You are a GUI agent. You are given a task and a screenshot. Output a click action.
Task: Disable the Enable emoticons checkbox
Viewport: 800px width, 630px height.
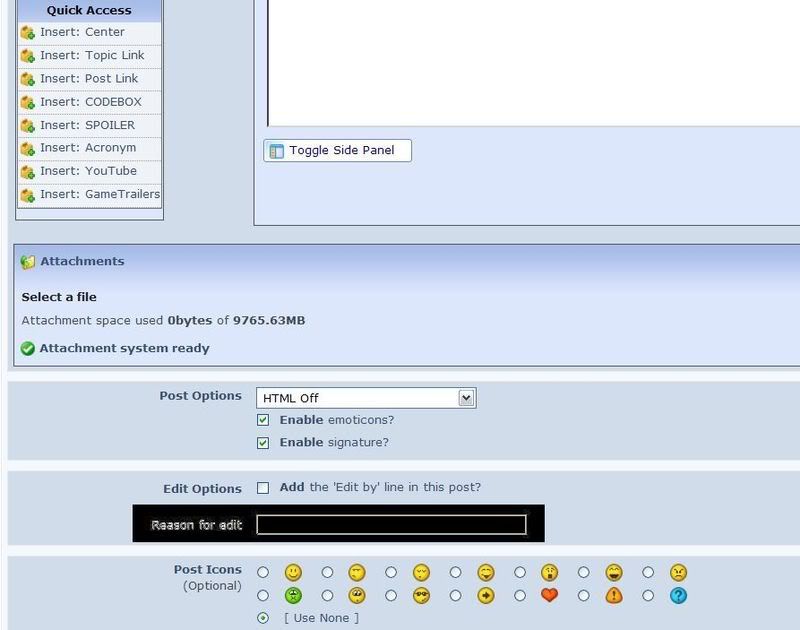pyautogui.click(x=263, y=420)
